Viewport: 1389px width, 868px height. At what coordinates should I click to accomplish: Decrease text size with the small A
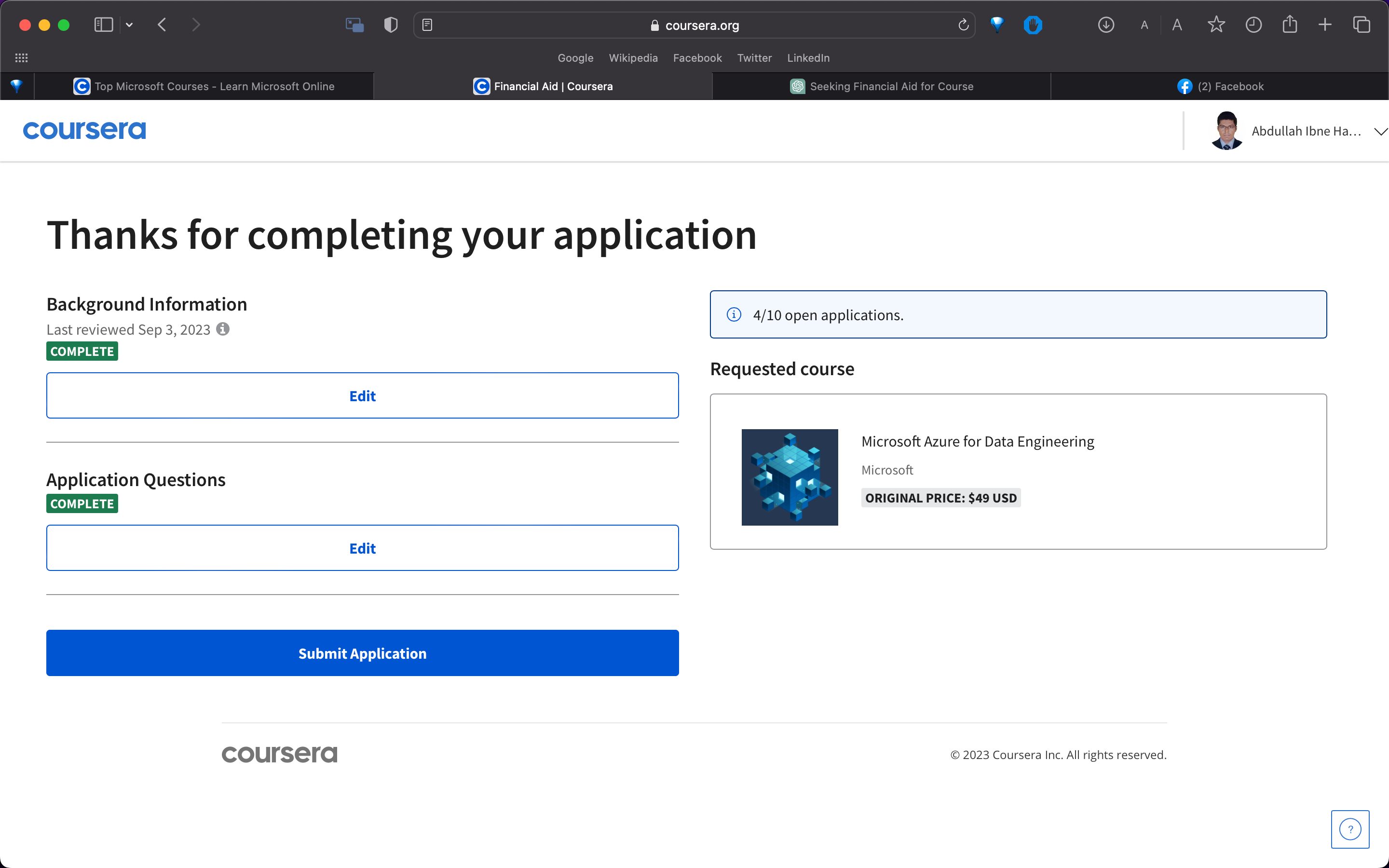(1144, 25)
